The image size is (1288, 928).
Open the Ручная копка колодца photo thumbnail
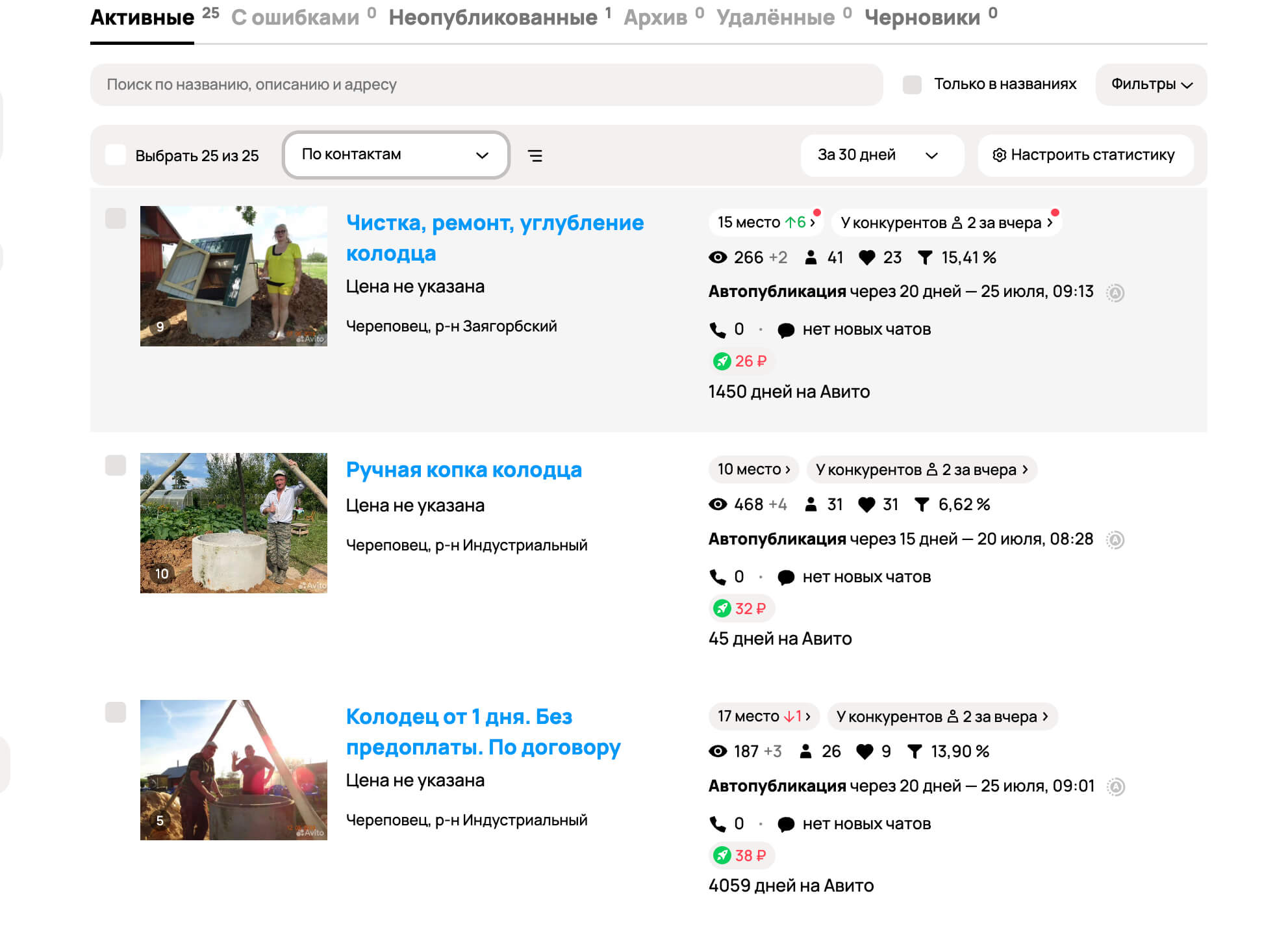point(234,523)
